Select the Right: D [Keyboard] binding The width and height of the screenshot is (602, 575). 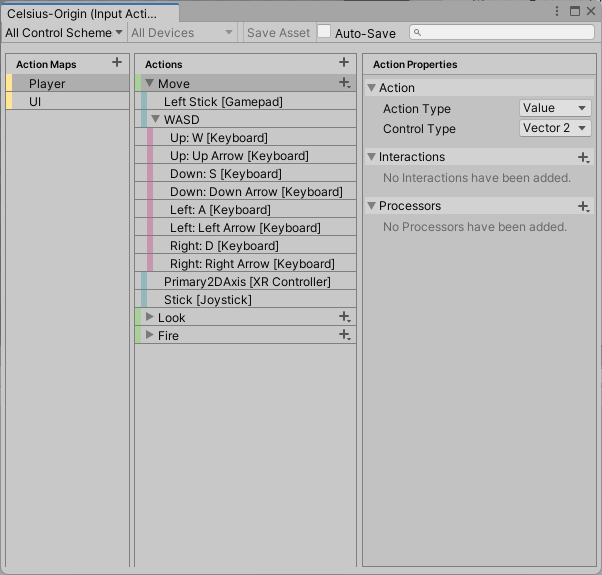point(245,246)
